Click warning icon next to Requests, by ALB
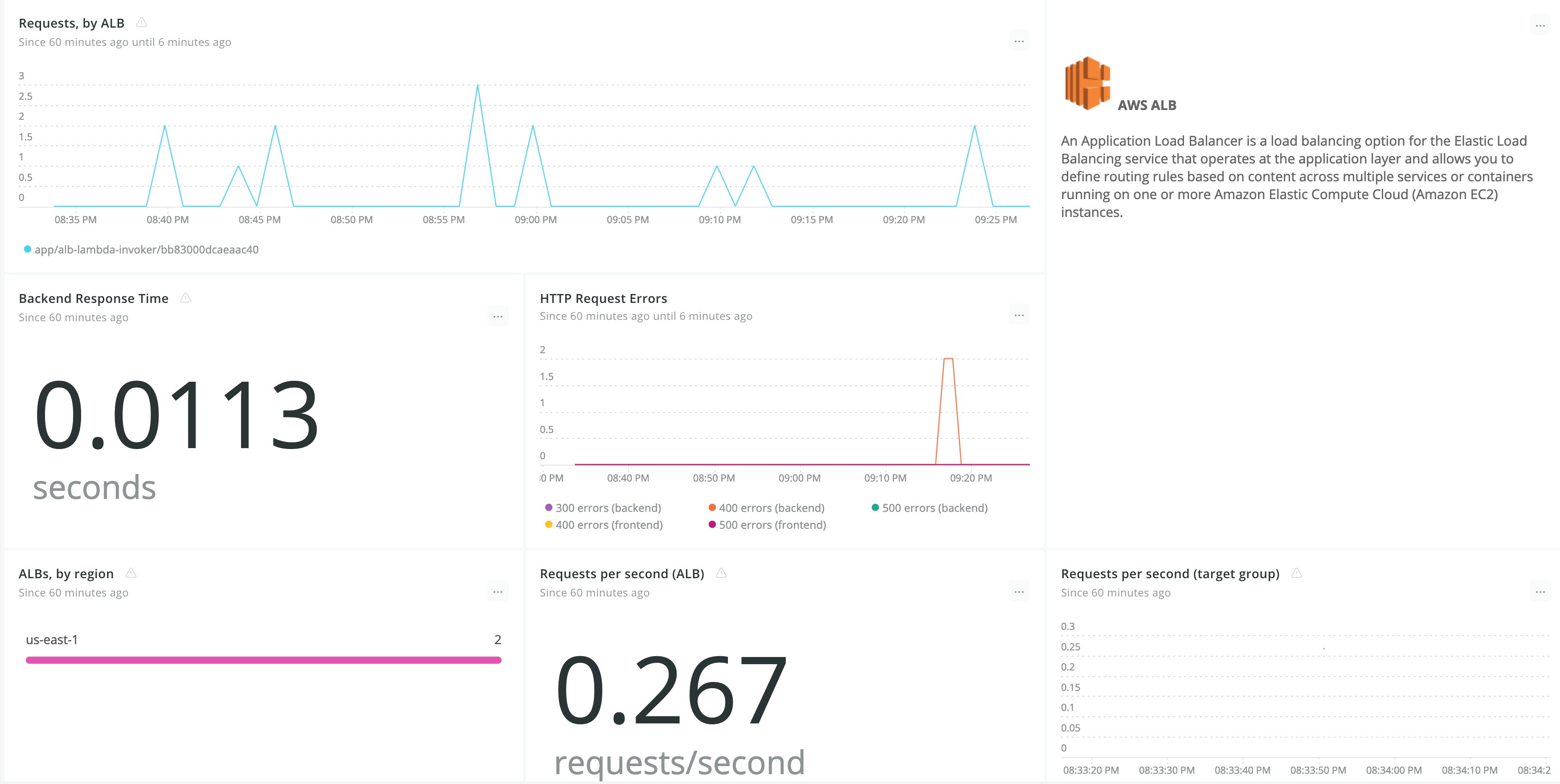The width and height of the screenshot is (1560, 784). (141, 23)
